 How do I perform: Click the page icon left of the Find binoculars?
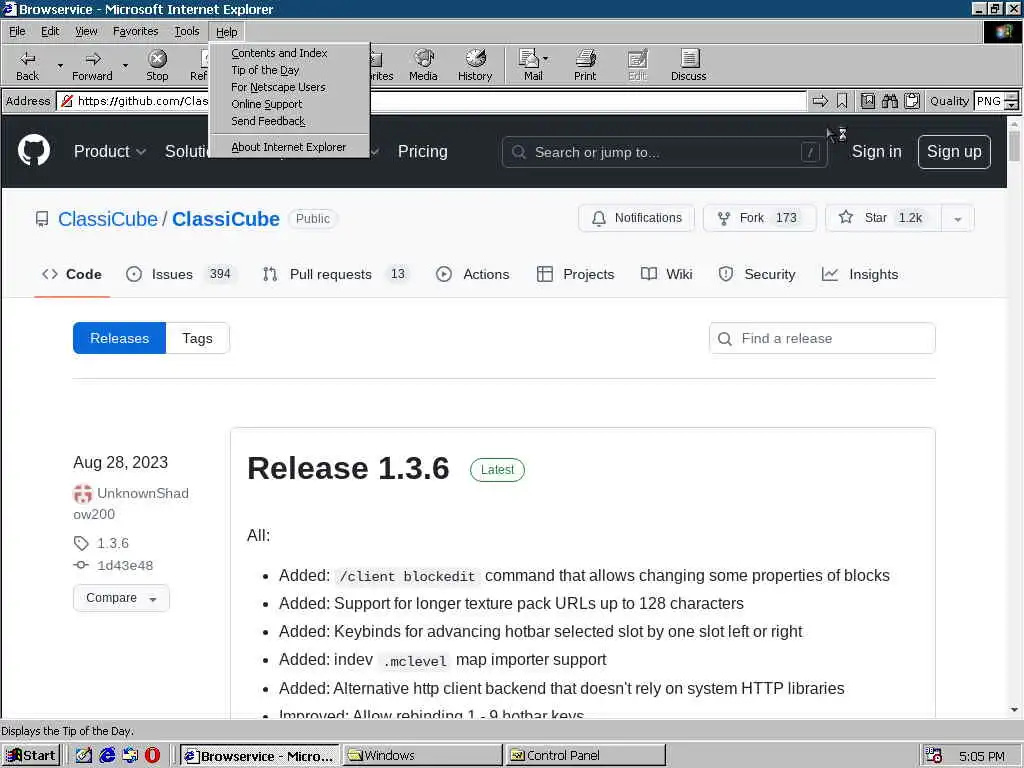point(867,101)
